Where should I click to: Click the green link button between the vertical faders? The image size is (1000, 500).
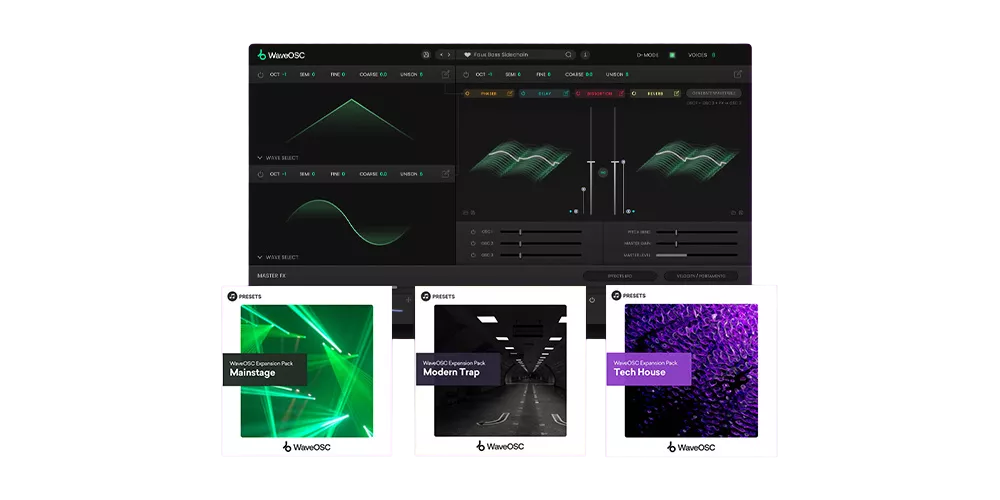pyautogui.click(x=603, y=172)
